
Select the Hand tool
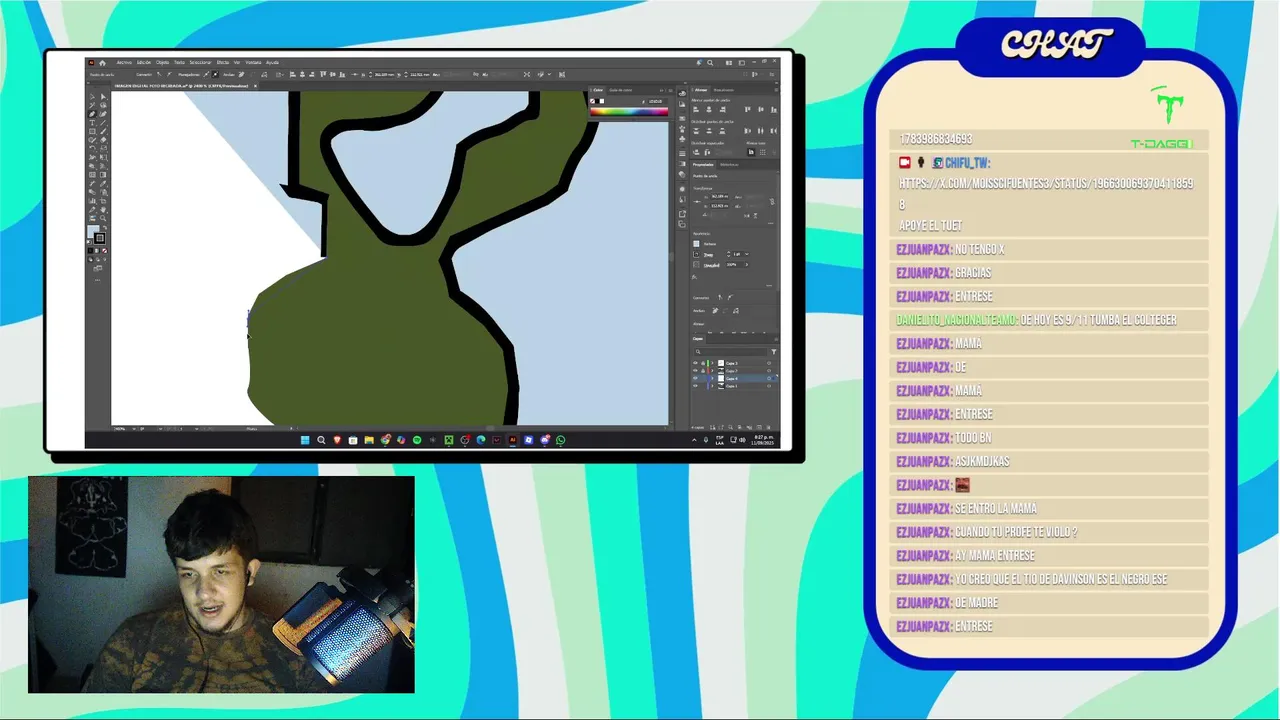pos(103,209)
